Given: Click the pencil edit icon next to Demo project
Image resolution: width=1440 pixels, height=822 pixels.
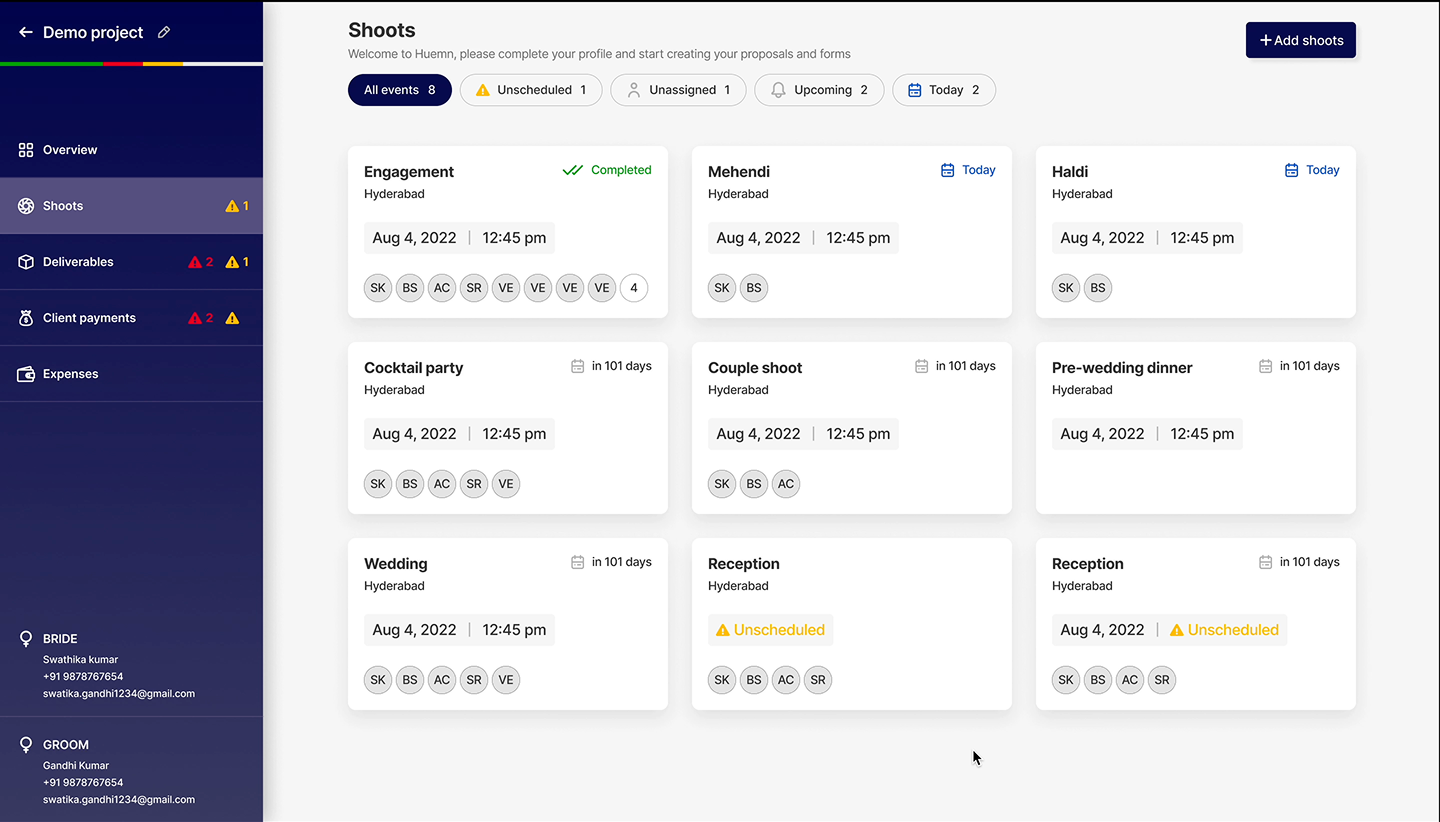Looking at the screenshot, I should 164,32.
